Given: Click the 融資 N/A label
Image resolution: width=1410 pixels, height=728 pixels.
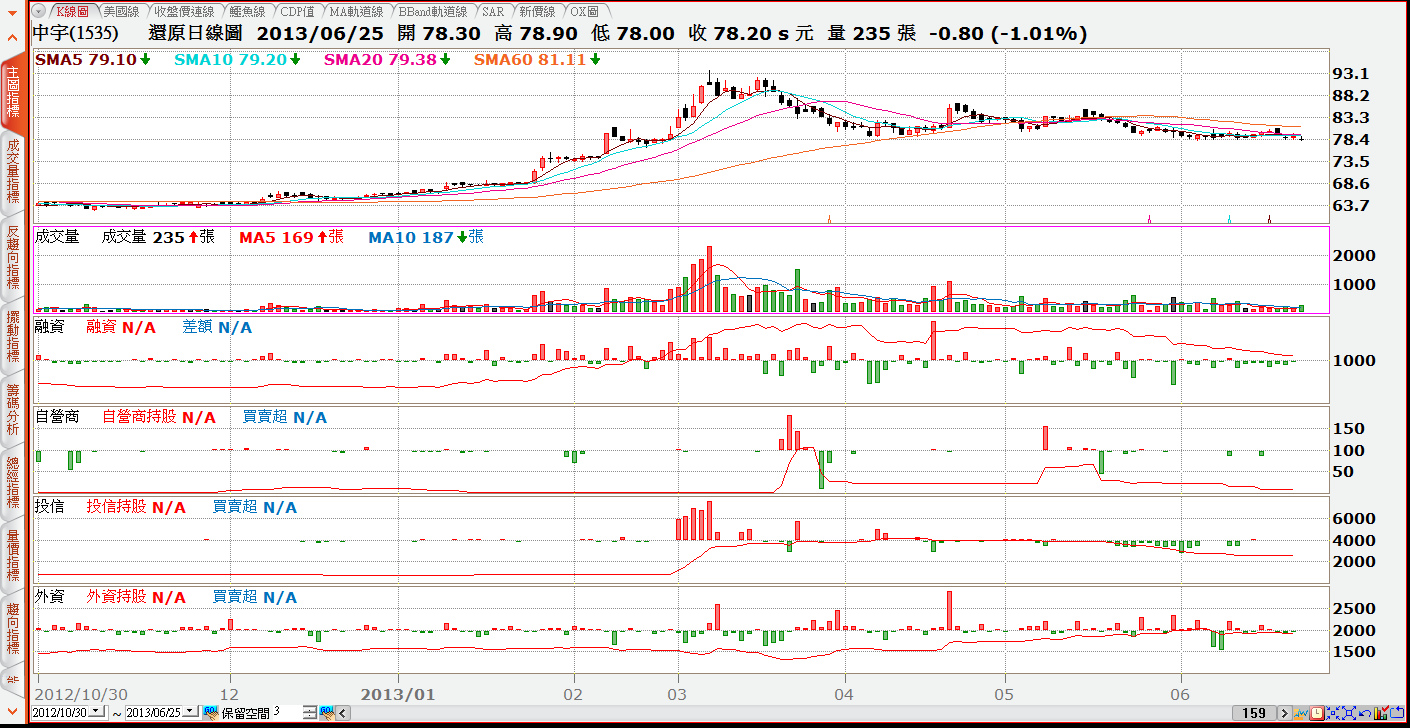Looking at the screenshot, I should [x=121, y=327].
